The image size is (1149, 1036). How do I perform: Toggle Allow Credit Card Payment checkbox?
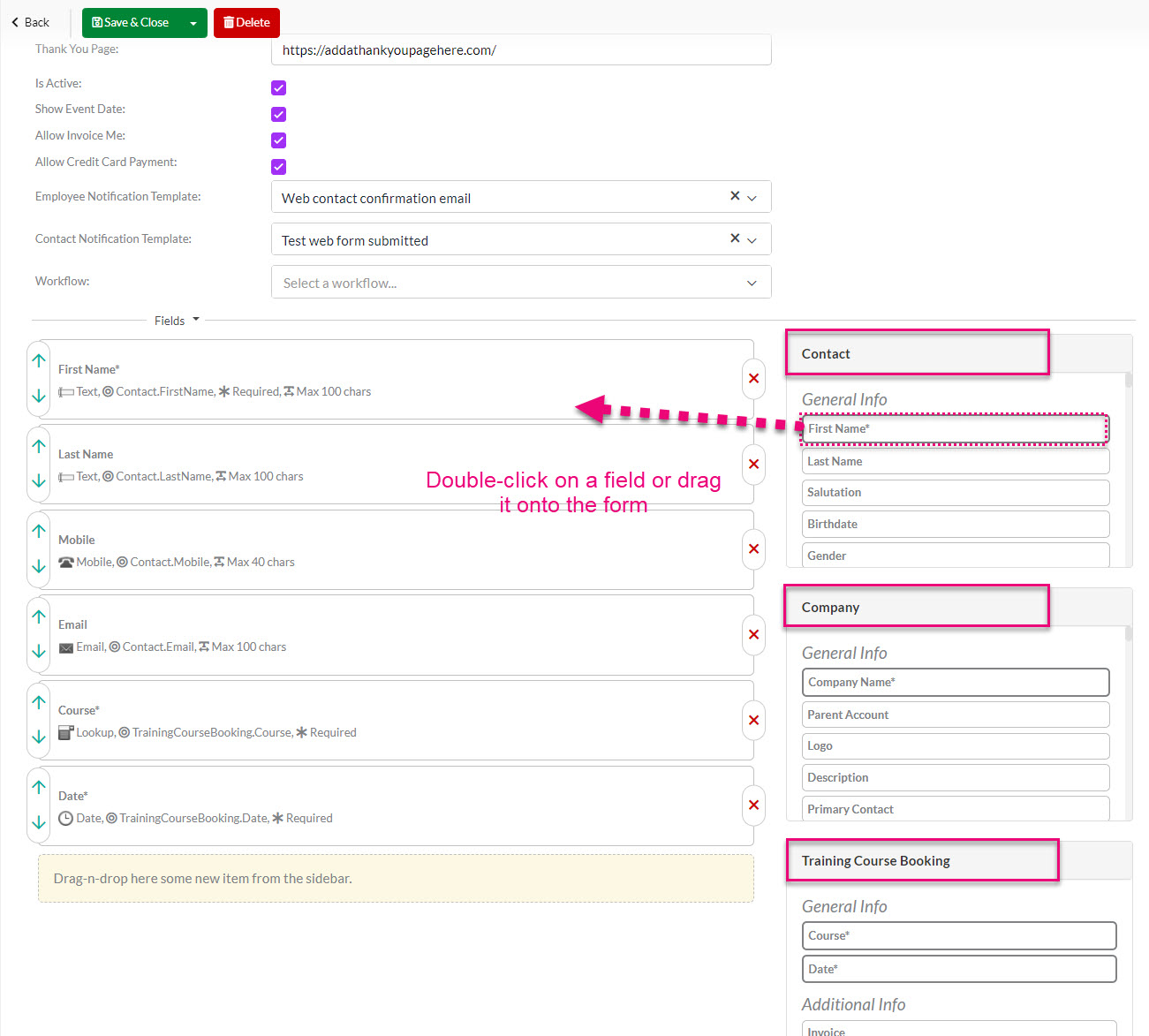pyautogui.click(x=279, y=167)
